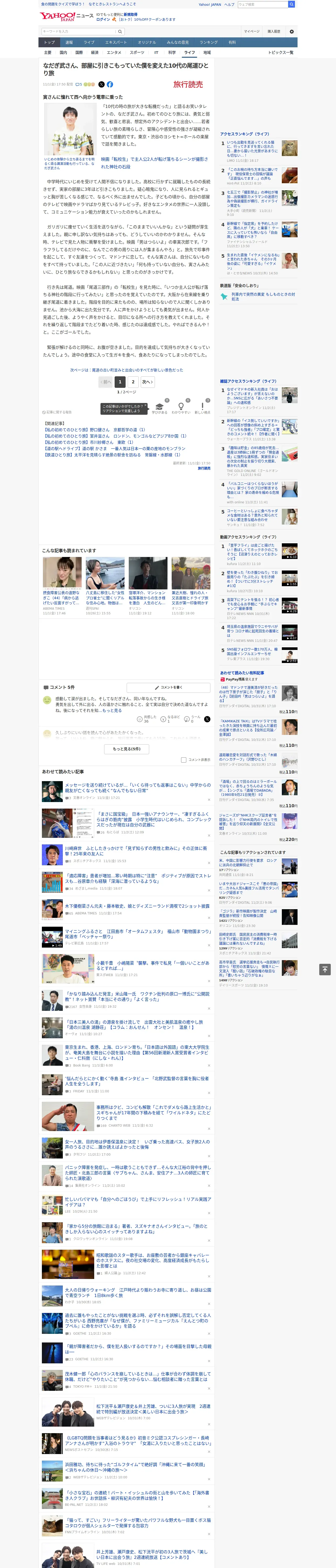Click the article author photo thumbnail
This screenshot has height=1568, width=336.
70,130
